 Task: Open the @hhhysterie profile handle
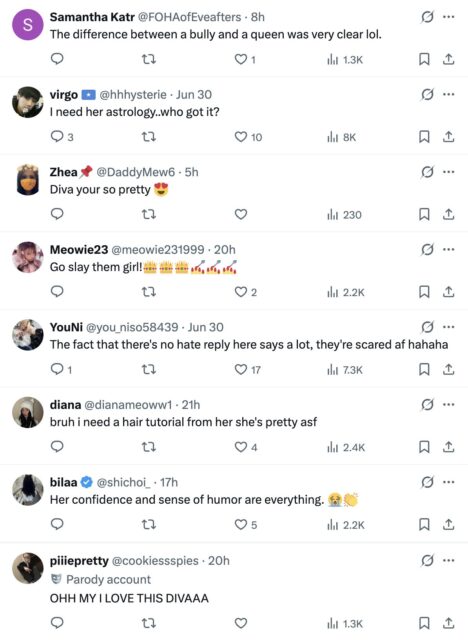point(133,95)
